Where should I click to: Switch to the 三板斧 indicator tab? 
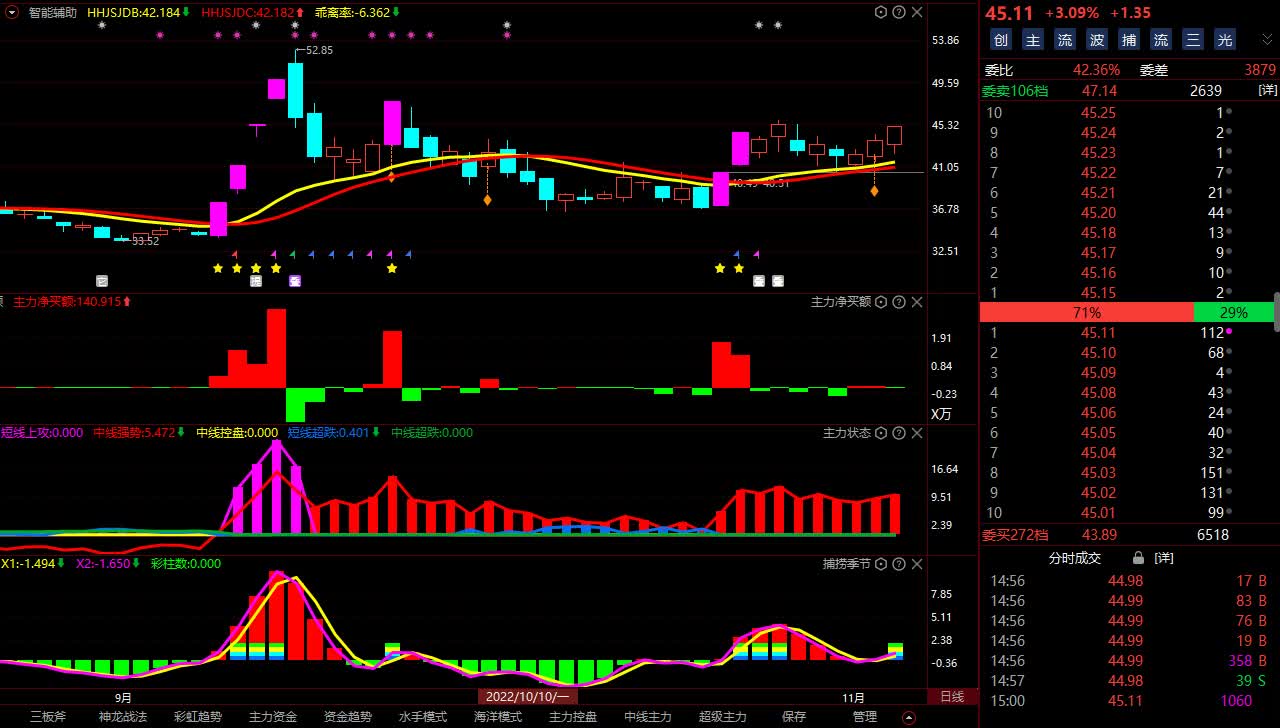(x=48, y=717)
